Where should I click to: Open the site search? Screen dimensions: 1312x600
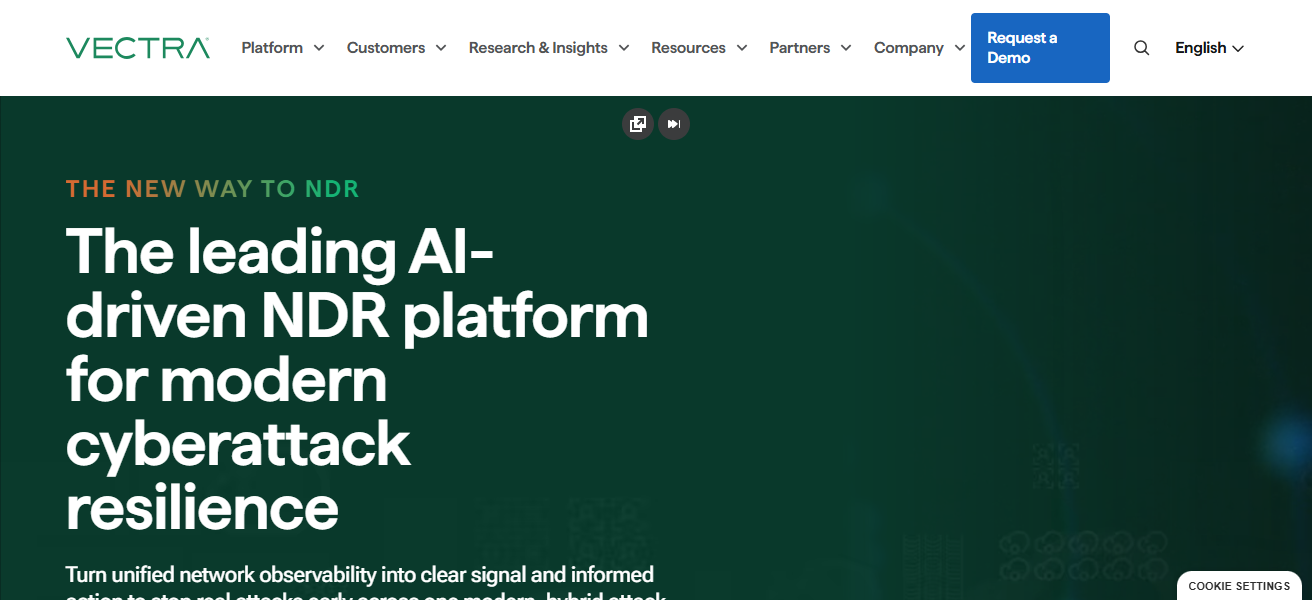[1141, 47]
